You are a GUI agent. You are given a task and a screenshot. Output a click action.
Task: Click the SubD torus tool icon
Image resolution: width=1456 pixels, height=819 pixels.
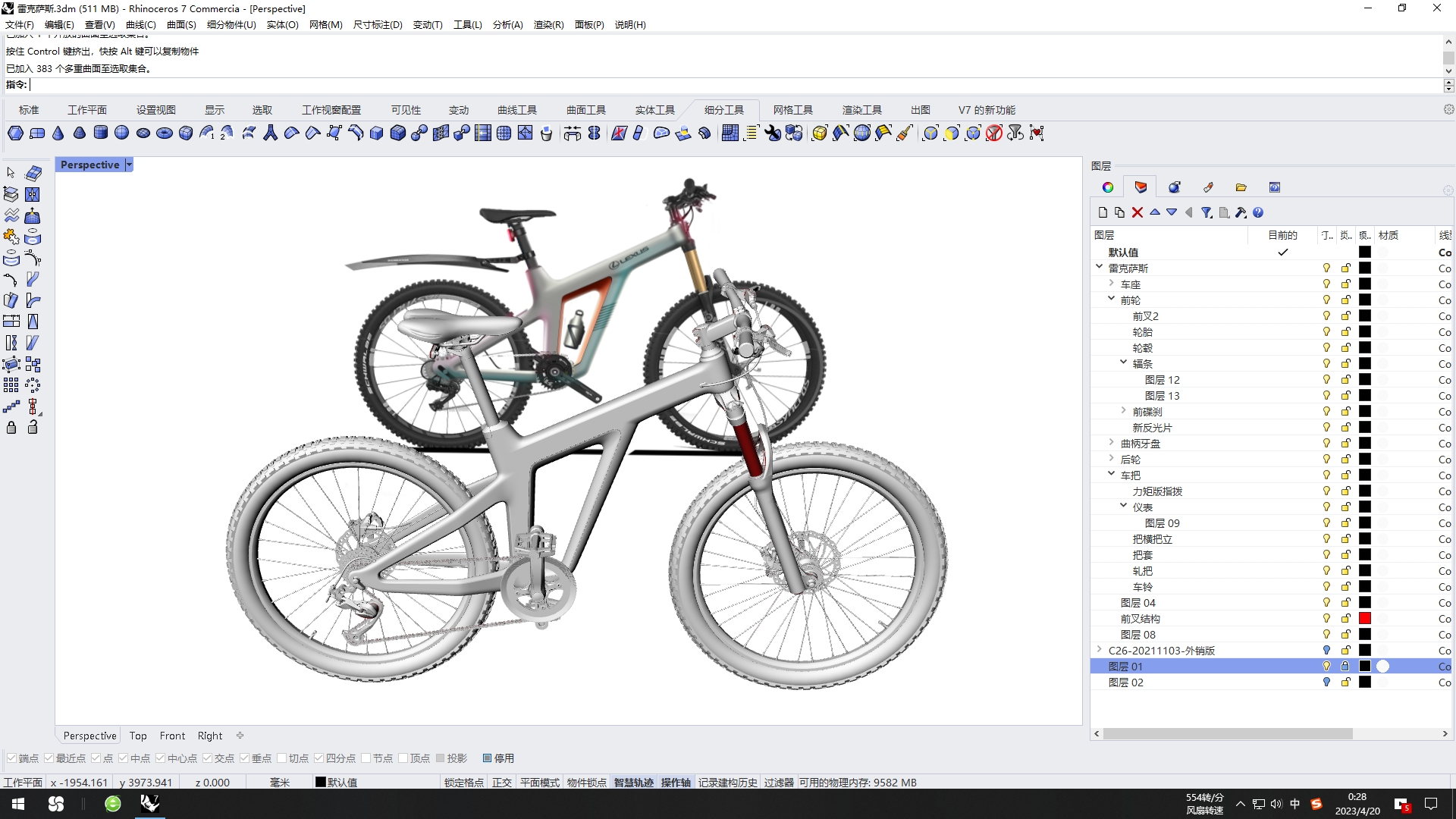pos(165,133)
